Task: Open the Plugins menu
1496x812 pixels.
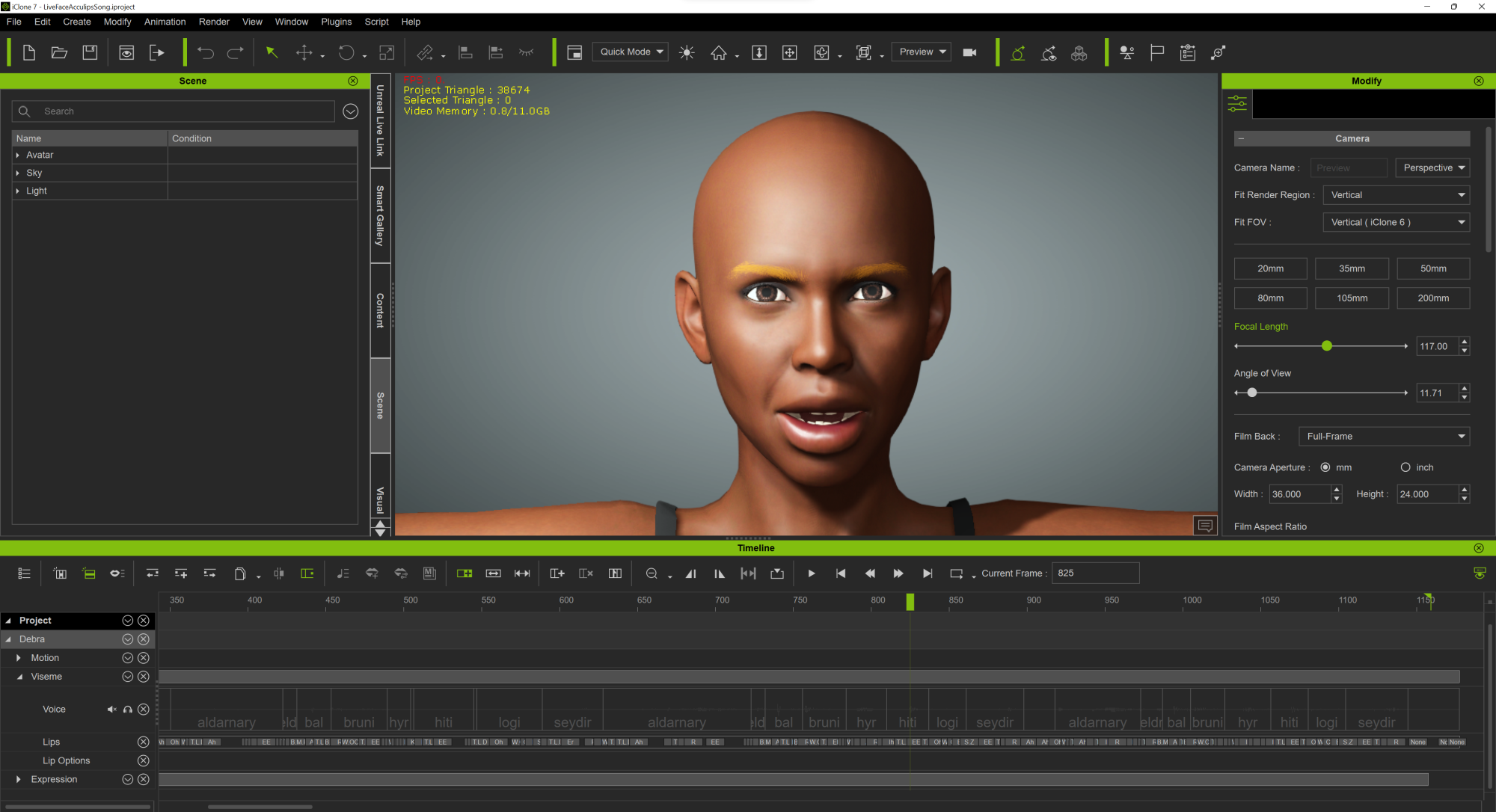Action: pos(336,22)
